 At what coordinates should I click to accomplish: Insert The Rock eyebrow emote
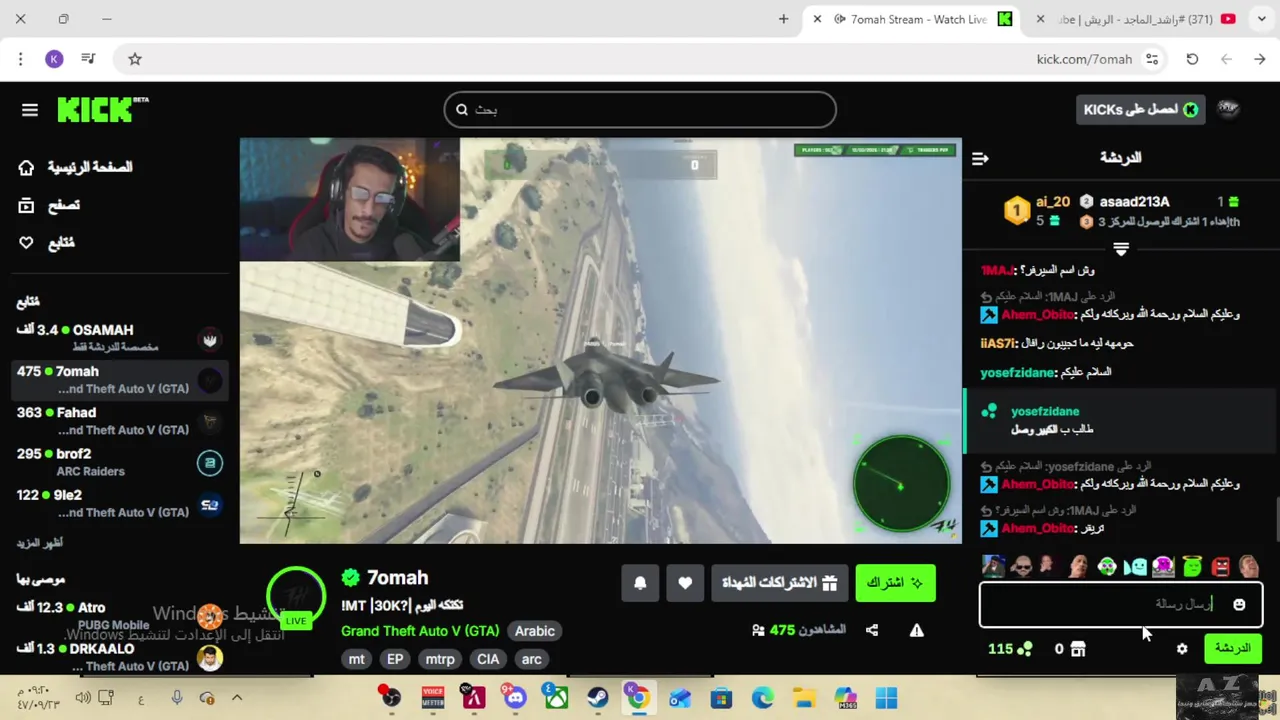[x=1078, y=567]
